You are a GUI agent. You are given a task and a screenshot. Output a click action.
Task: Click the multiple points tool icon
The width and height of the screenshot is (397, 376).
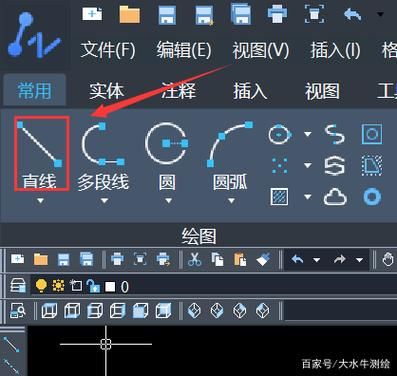[280, 165]
